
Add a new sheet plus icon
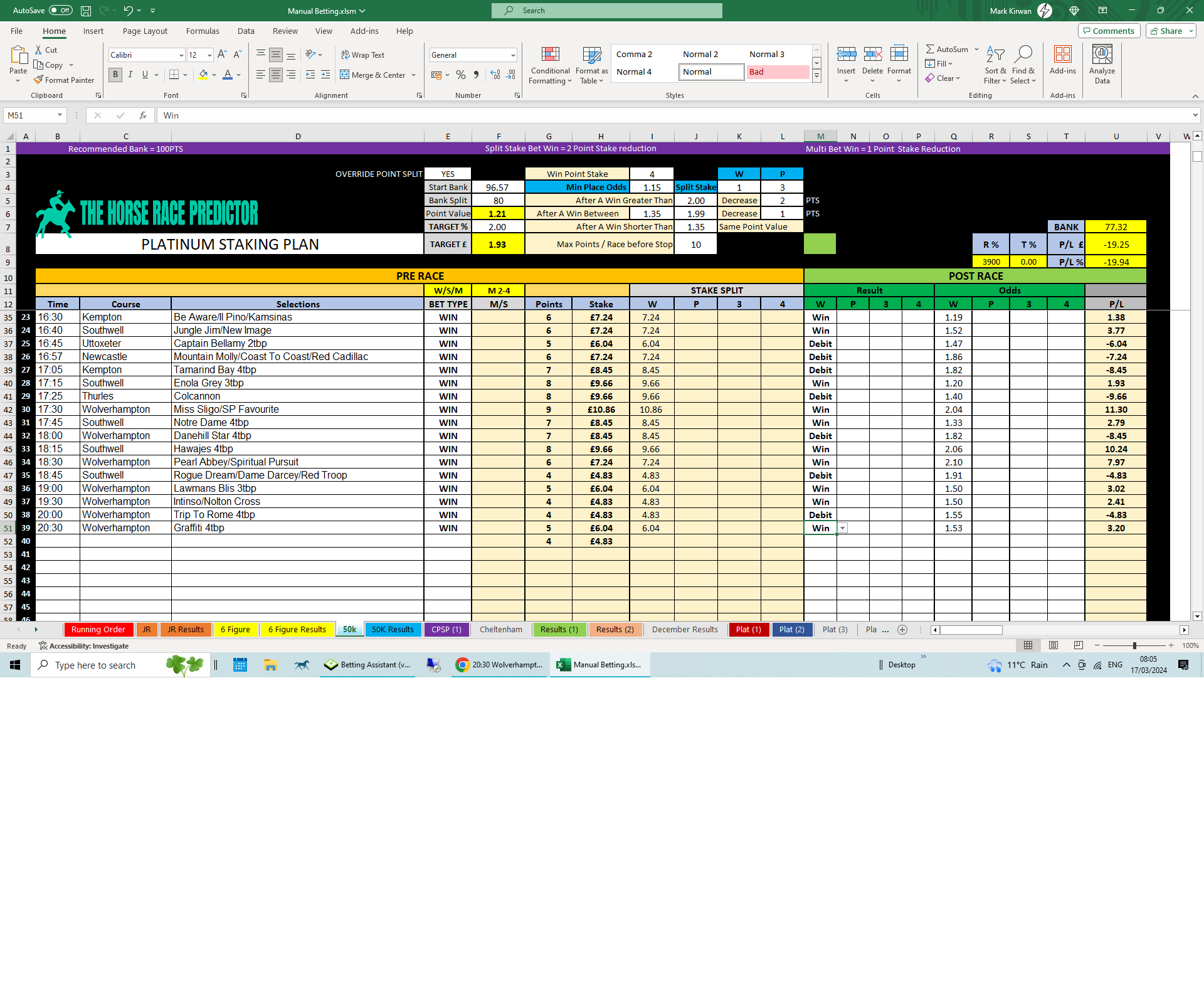point(902,630)
